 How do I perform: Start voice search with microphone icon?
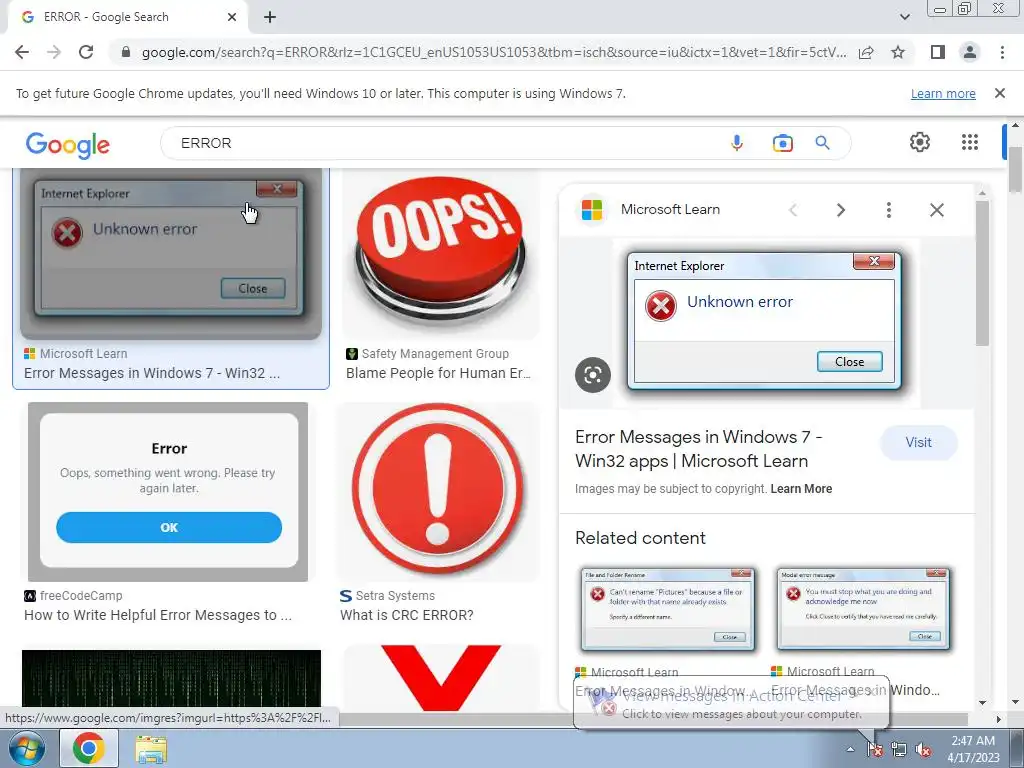[737, 143]
